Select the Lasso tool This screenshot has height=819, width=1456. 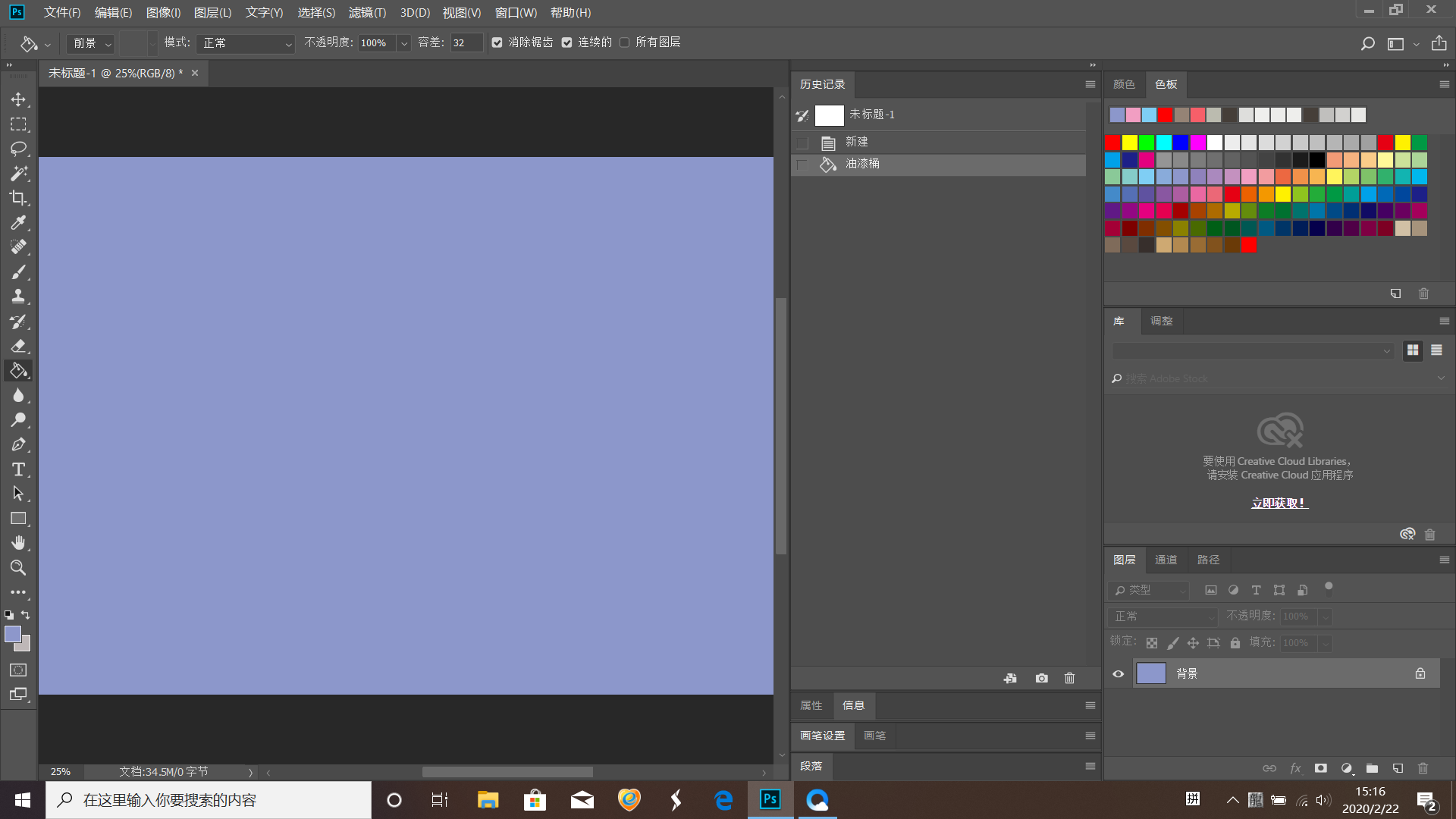[18, 149]
